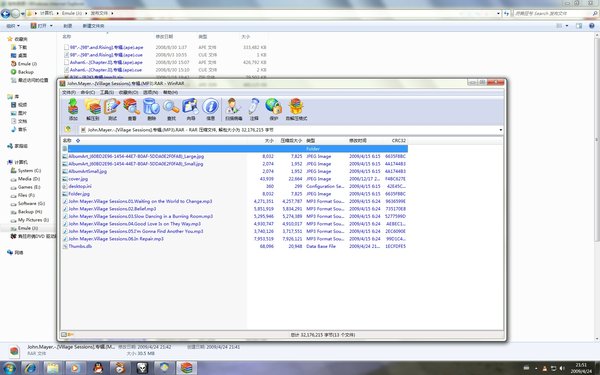Open WinRAR Commands (命令) menu

(88, 93)
